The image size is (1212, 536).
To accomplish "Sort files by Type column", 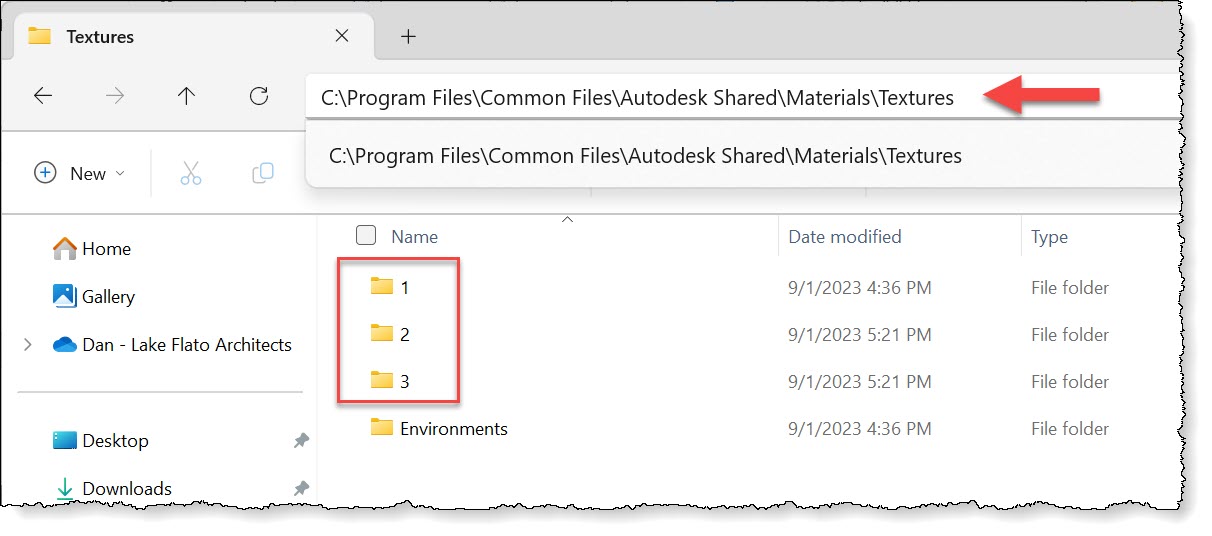I will pos(1049,237).
